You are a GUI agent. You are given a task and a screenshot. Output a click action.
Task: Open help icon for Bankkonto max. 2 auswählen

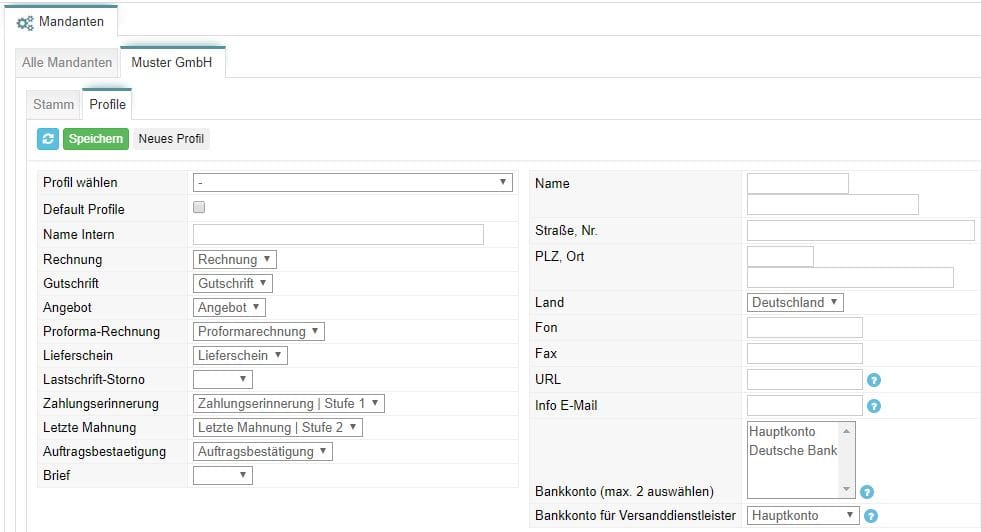tap(867, 492)
